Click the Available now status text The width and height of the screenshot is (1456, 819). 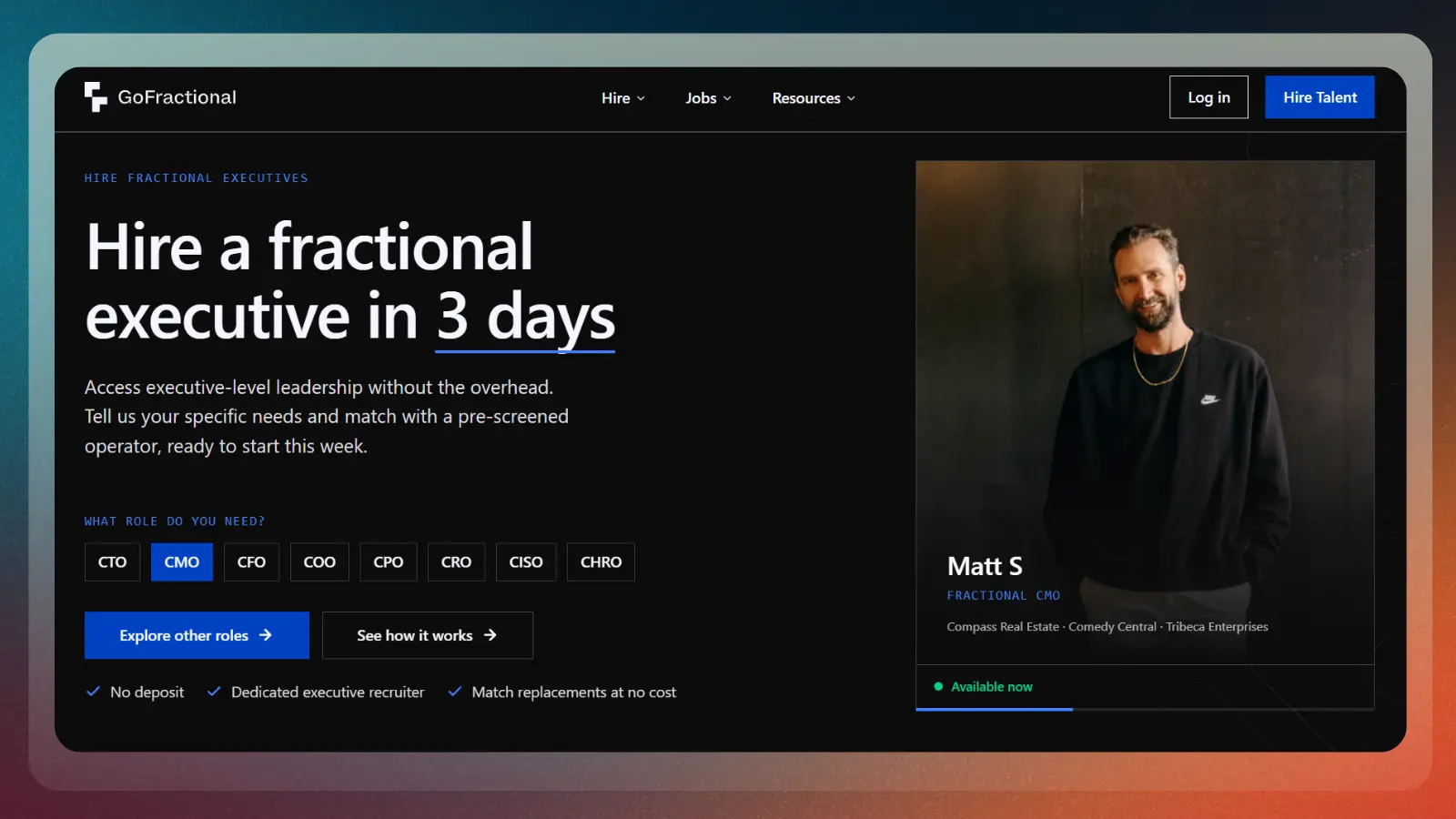tap(992, 687)
